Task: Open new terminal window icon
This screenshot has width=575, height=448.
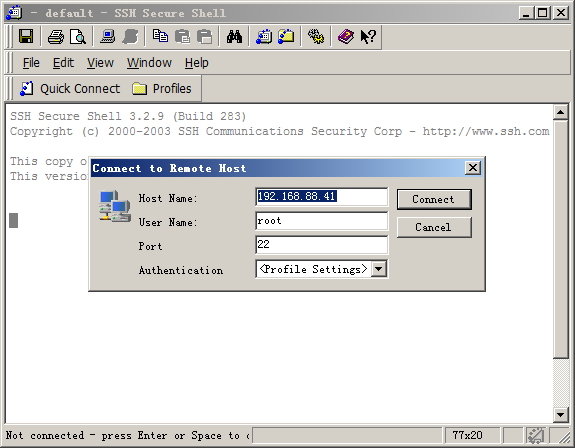Action: [264, 37]
